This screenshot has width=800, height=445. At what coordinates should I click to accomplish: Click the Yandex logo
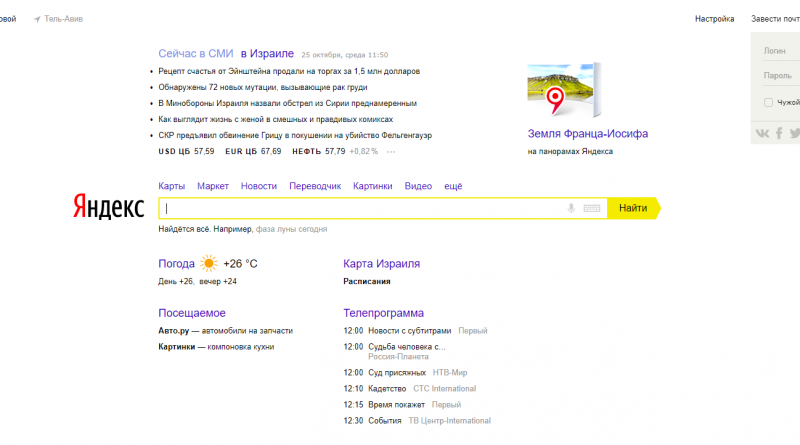coord(109,207)
